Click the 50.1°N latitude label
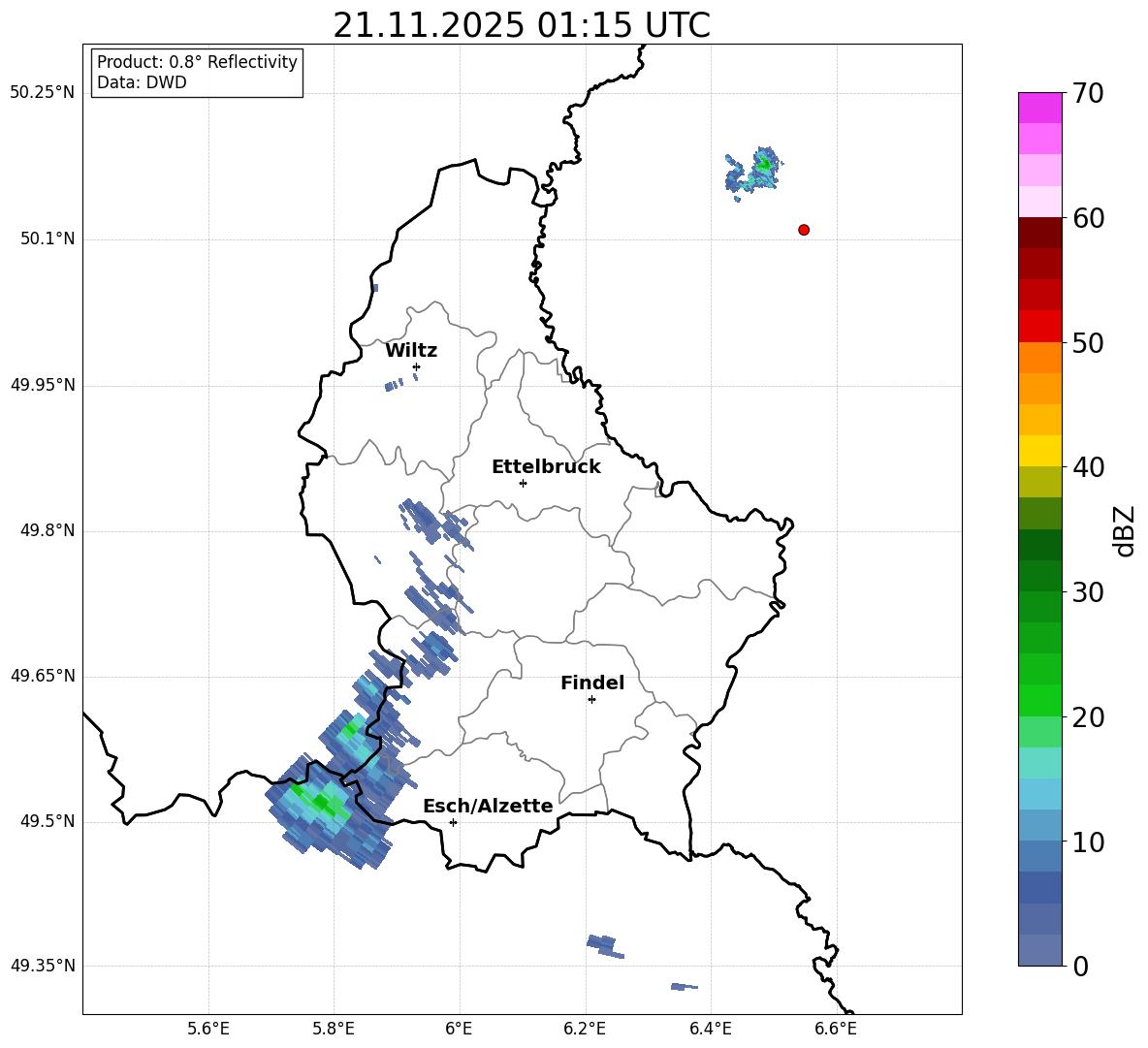 click(x=47, y=239)
